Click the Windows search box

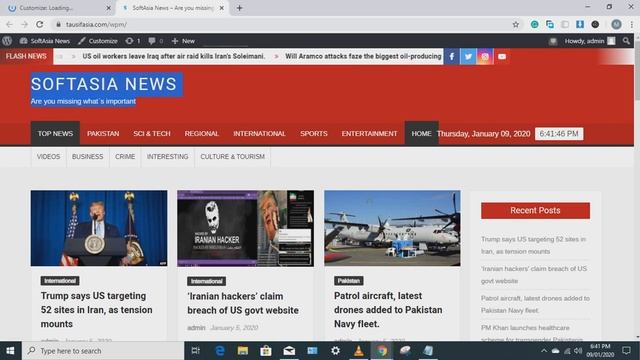tap(103, 351)
